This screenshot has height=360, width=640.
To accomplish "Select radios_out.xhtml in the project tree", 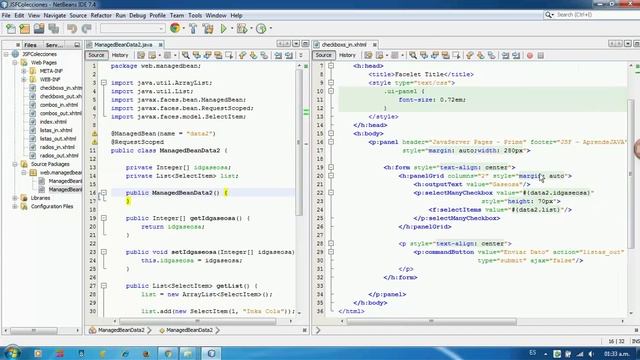I will pos(59,156).
